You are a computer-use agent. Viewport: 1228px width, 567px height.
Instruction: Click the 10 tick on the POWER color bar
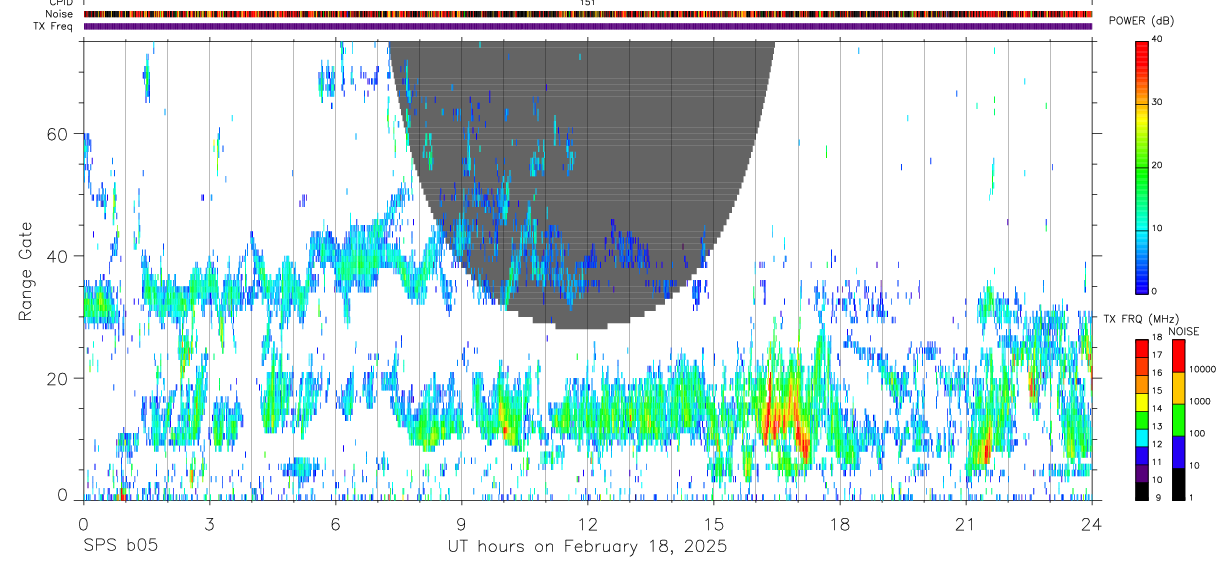coord(1157,228)
